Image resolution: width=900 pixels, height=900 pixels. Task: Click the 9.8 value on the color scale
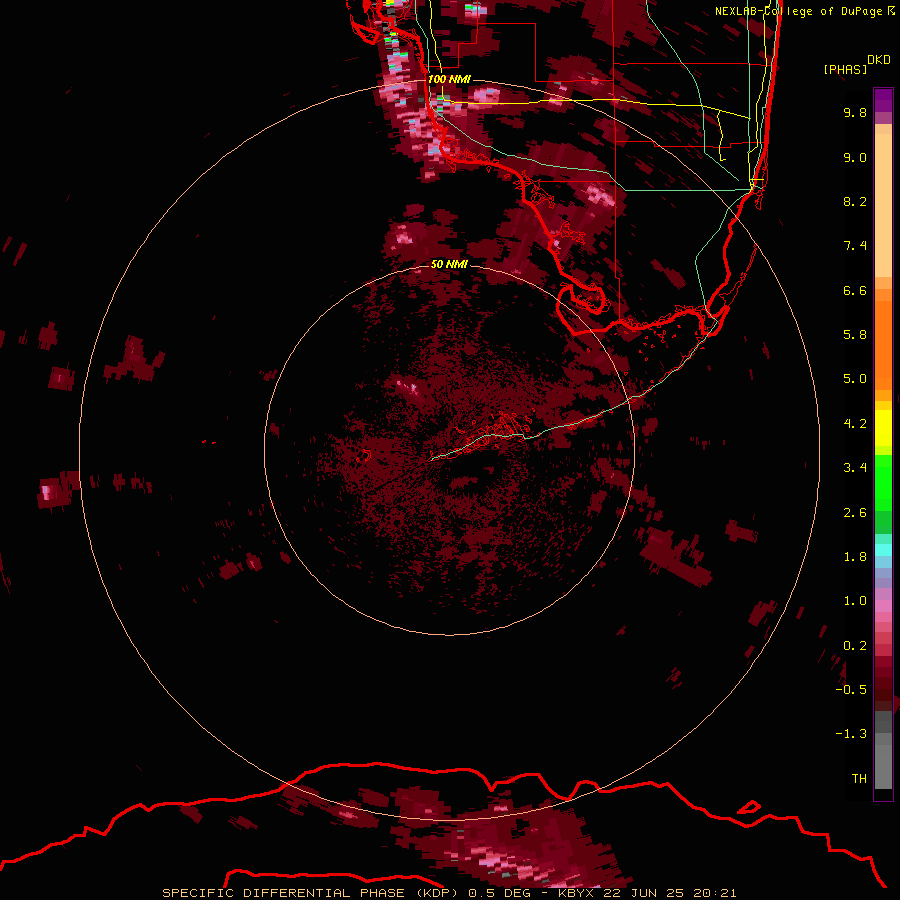click(x=855, y=112)
